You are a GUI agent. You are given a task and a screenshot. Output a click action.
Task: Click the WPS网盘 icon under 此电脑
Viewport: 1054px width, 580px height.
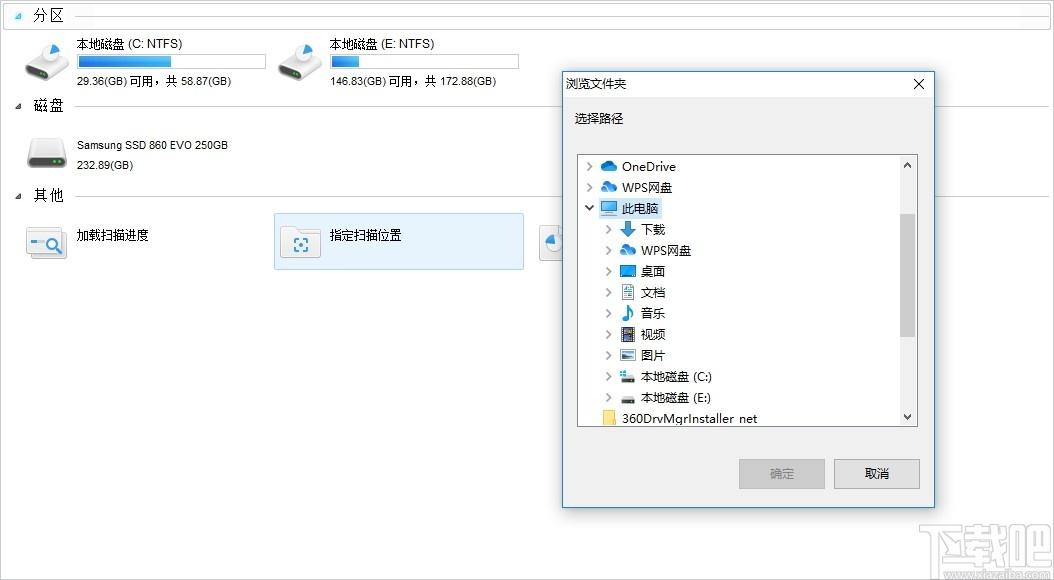click(x=628, y=250)
